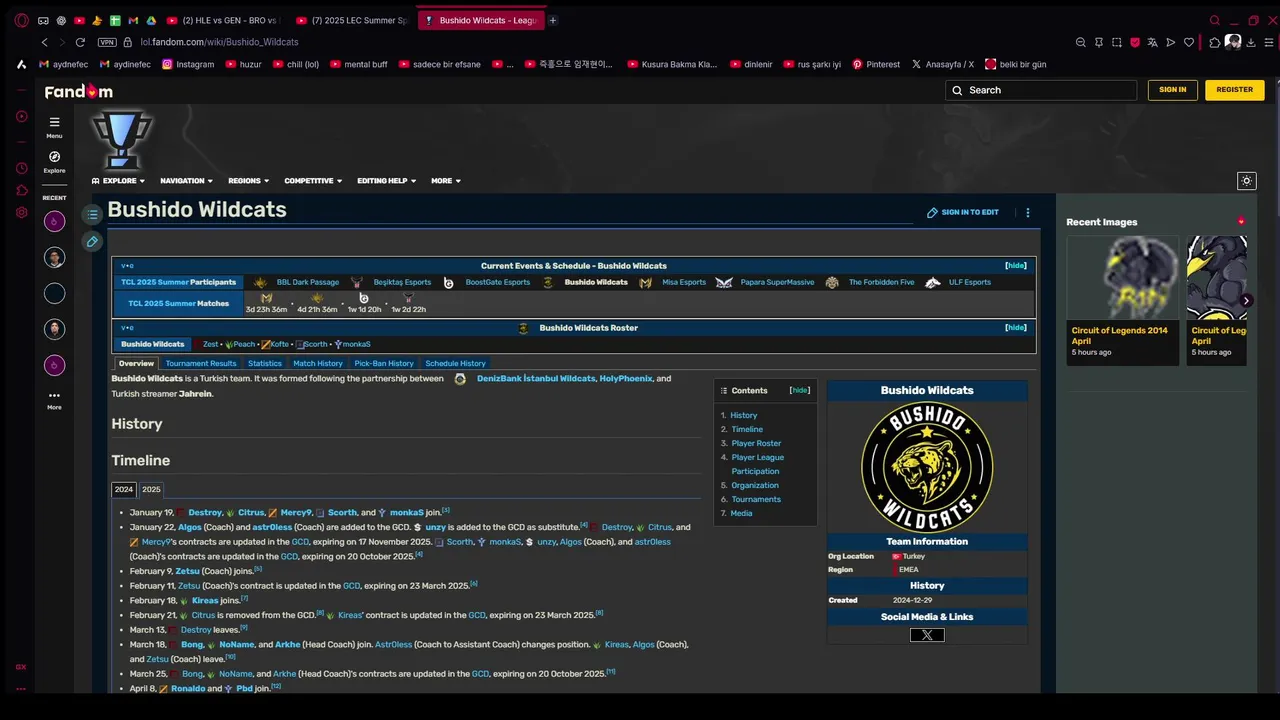Switch to 2025 LEC Summer browser tab
1280x720 pixels.
[x=352, y=20]
